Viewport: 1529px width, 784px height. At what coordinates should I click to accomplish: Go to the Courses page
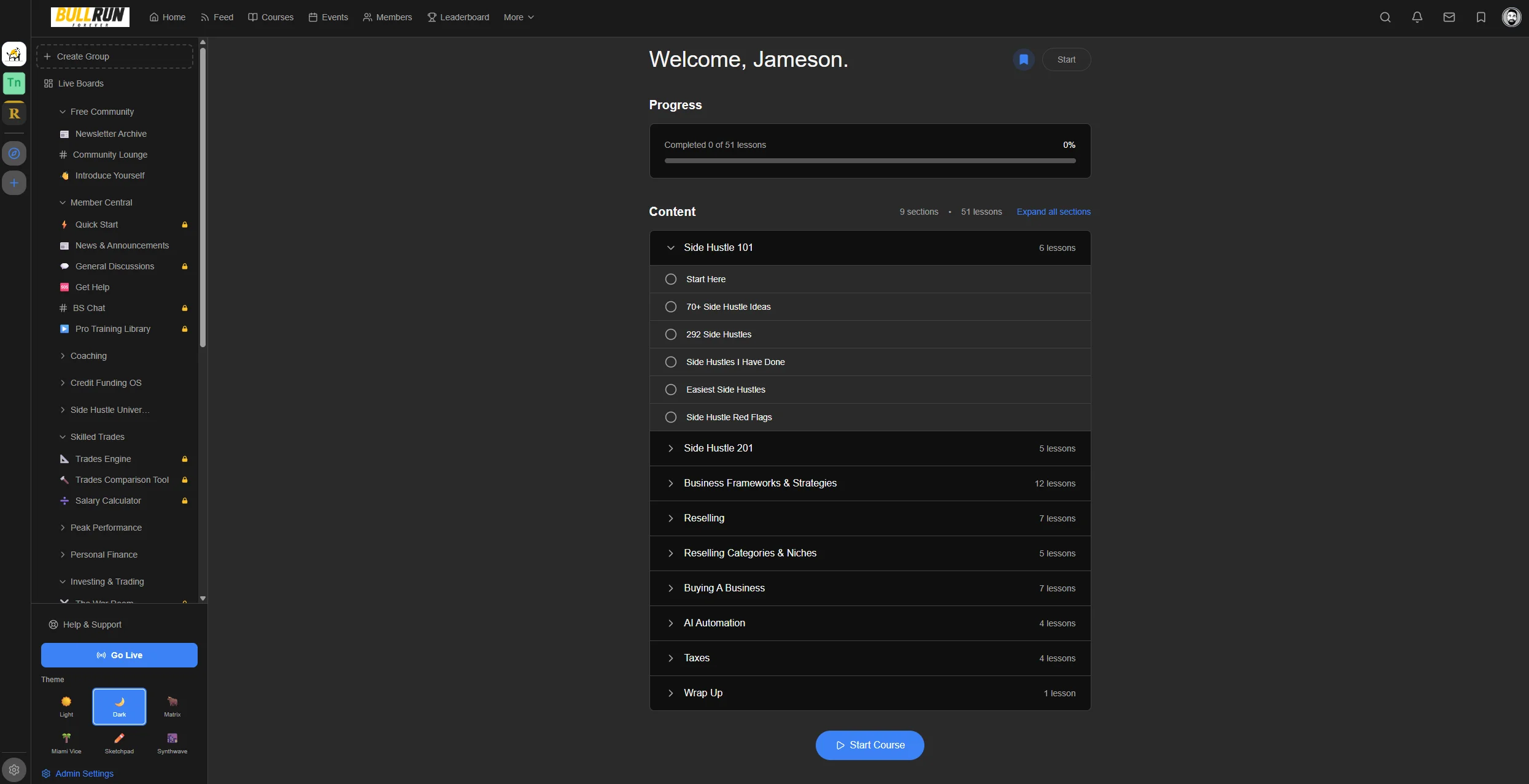[x=271, y=17]
